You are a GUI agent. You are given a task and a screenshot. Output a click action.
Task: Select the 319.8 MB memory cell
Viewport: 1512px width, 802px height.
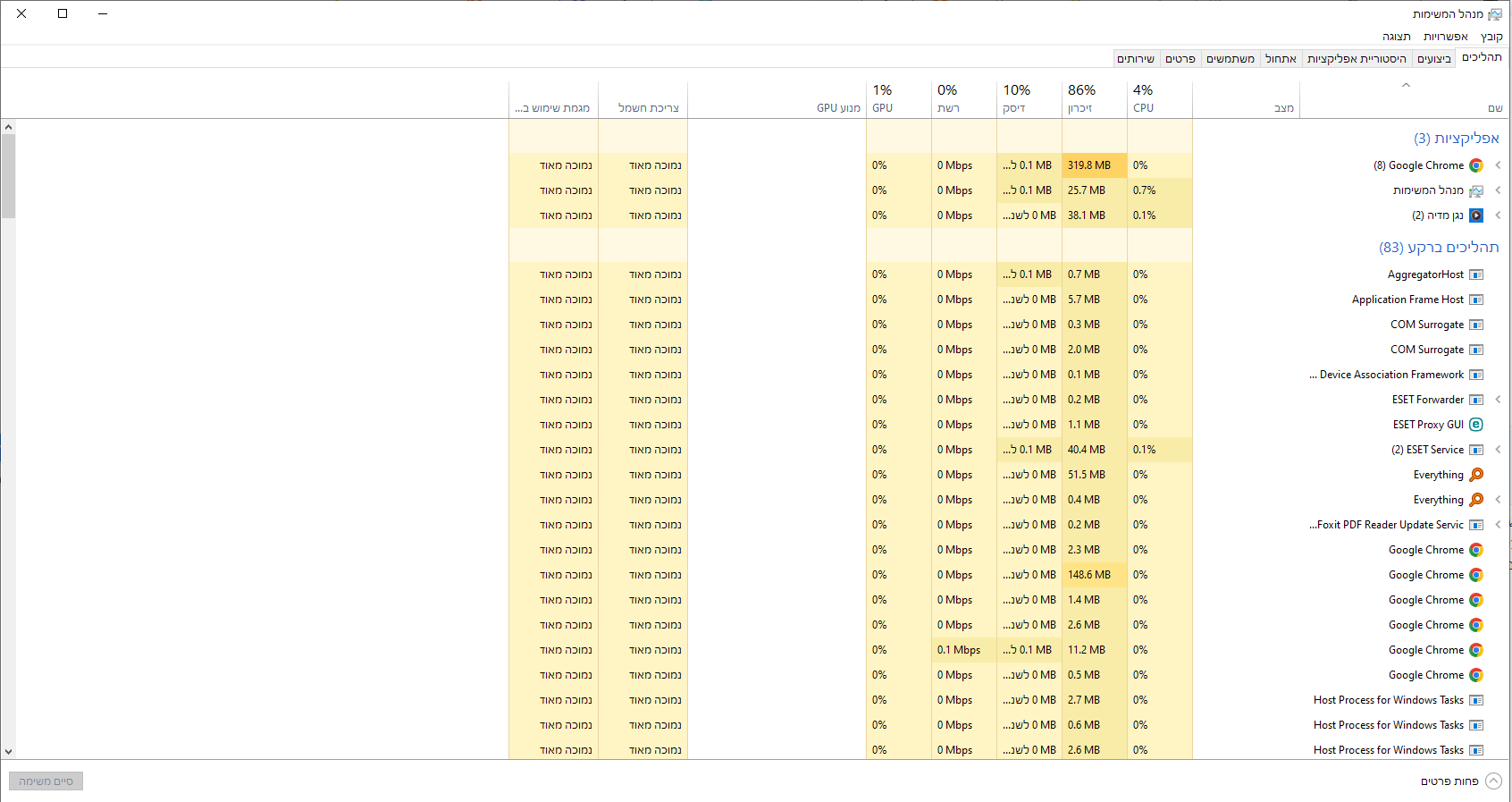(1095, 165)
